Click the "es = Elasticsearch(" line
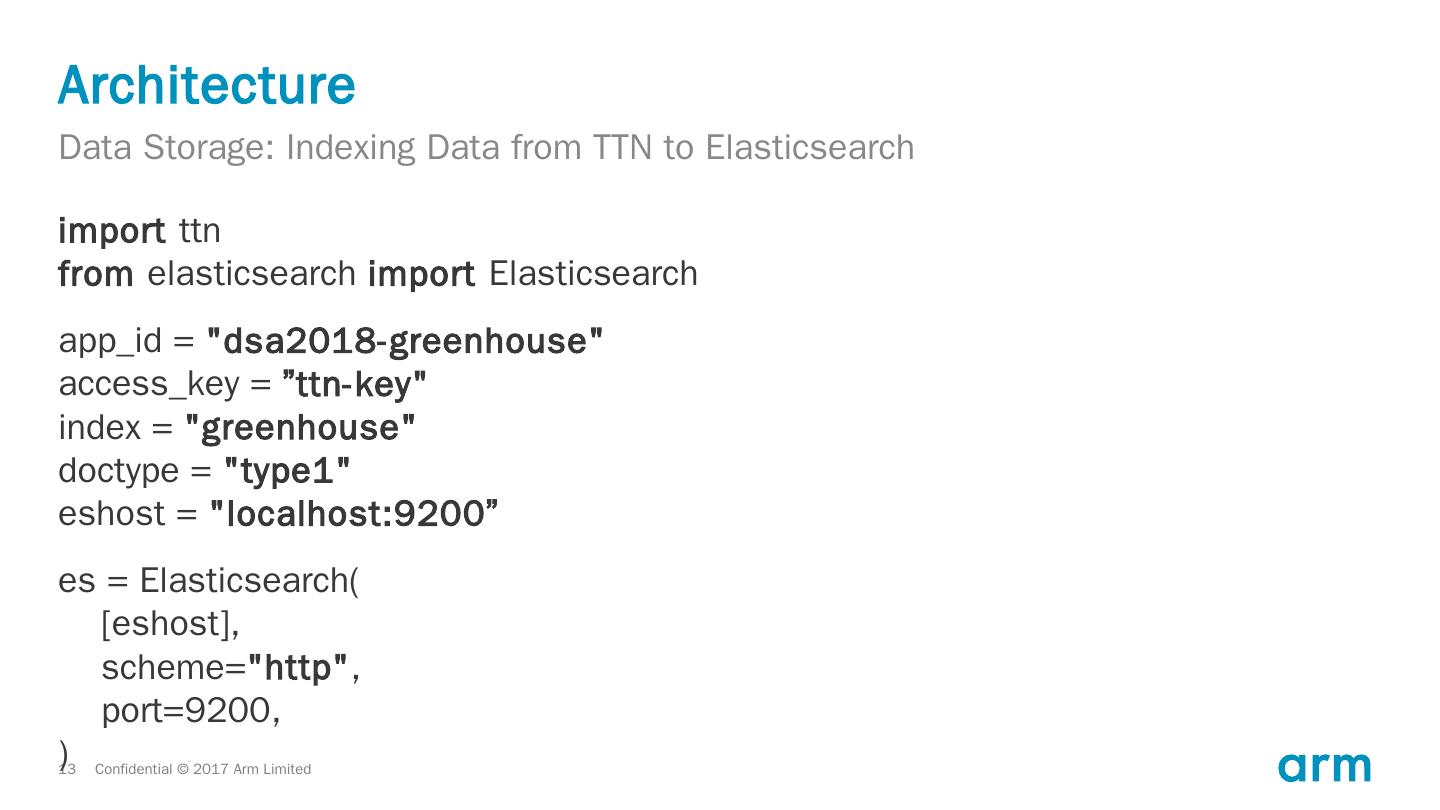1440x810 pixels. coord(208,581)
